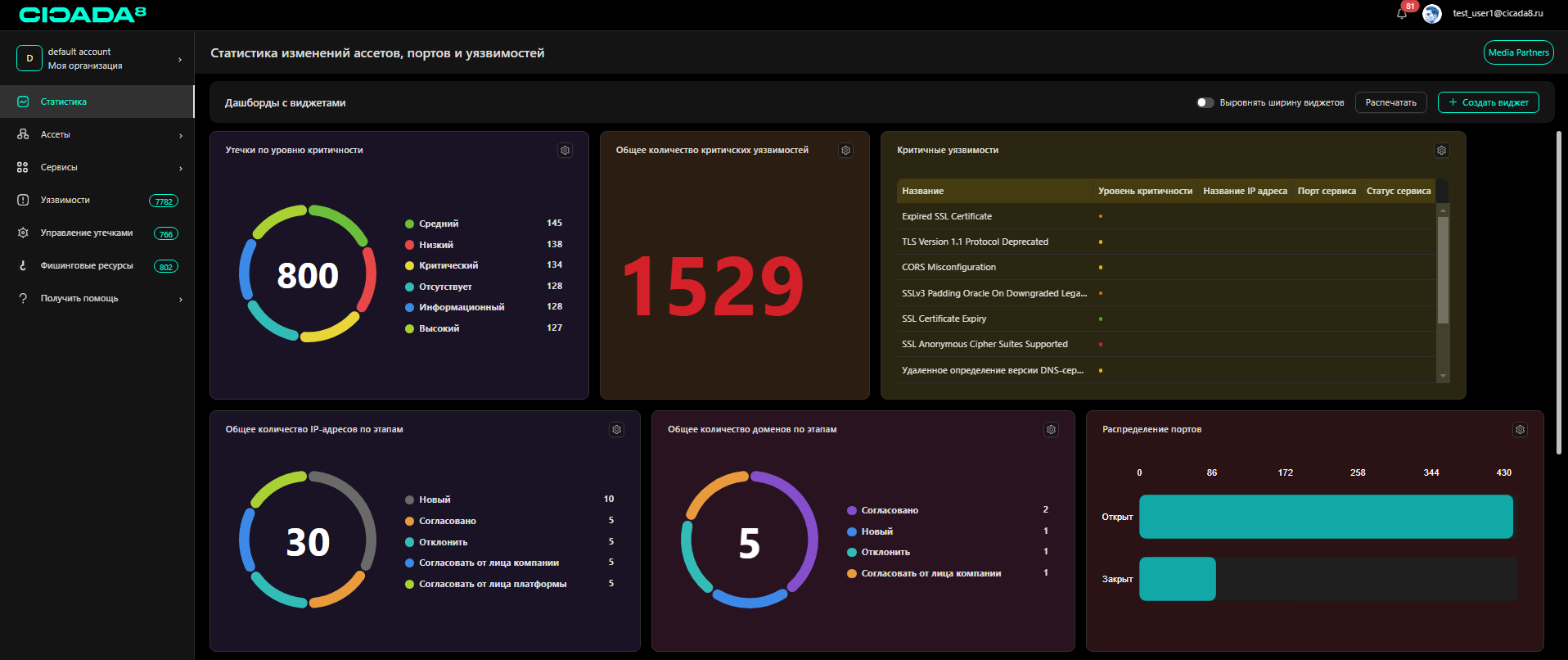Open the Статистика menu item
Image resolution: width=1568 pixels, height=660 pixels.
click(x=97, y=102)
